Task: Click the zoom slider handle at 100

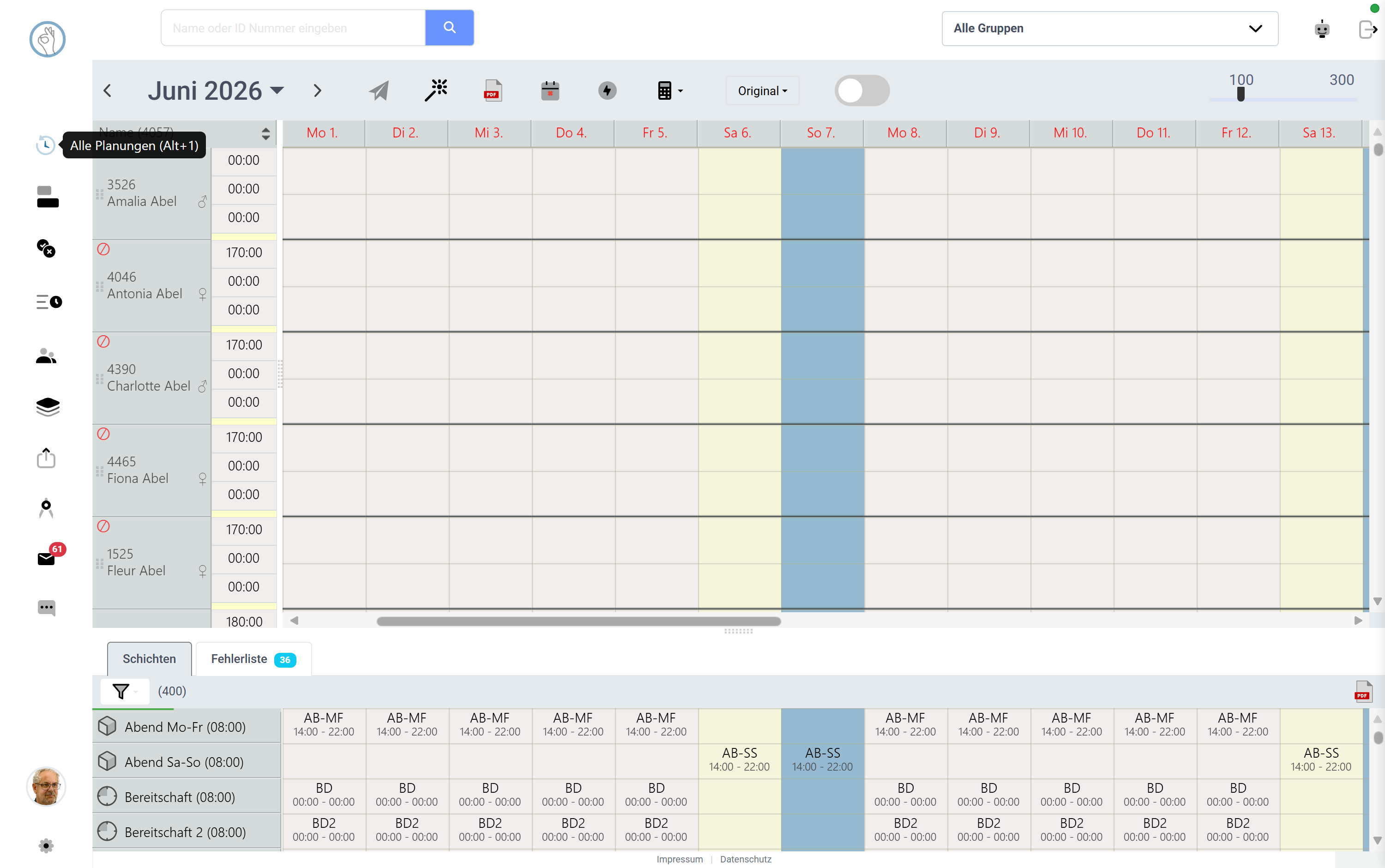Action: 1241,94
